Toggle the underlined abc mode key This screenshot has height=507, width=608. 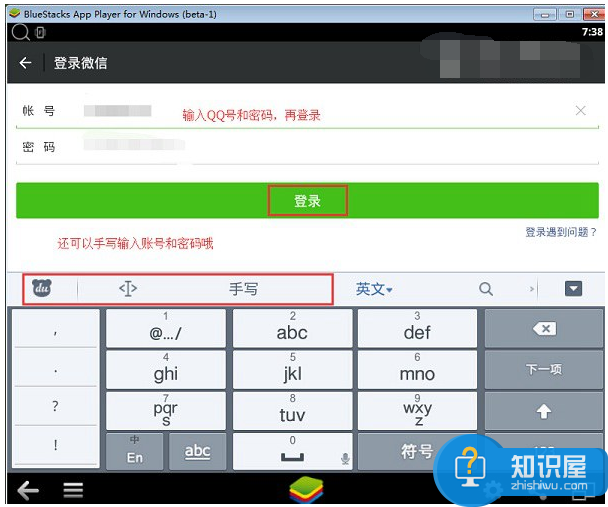[x=197, y=452]
